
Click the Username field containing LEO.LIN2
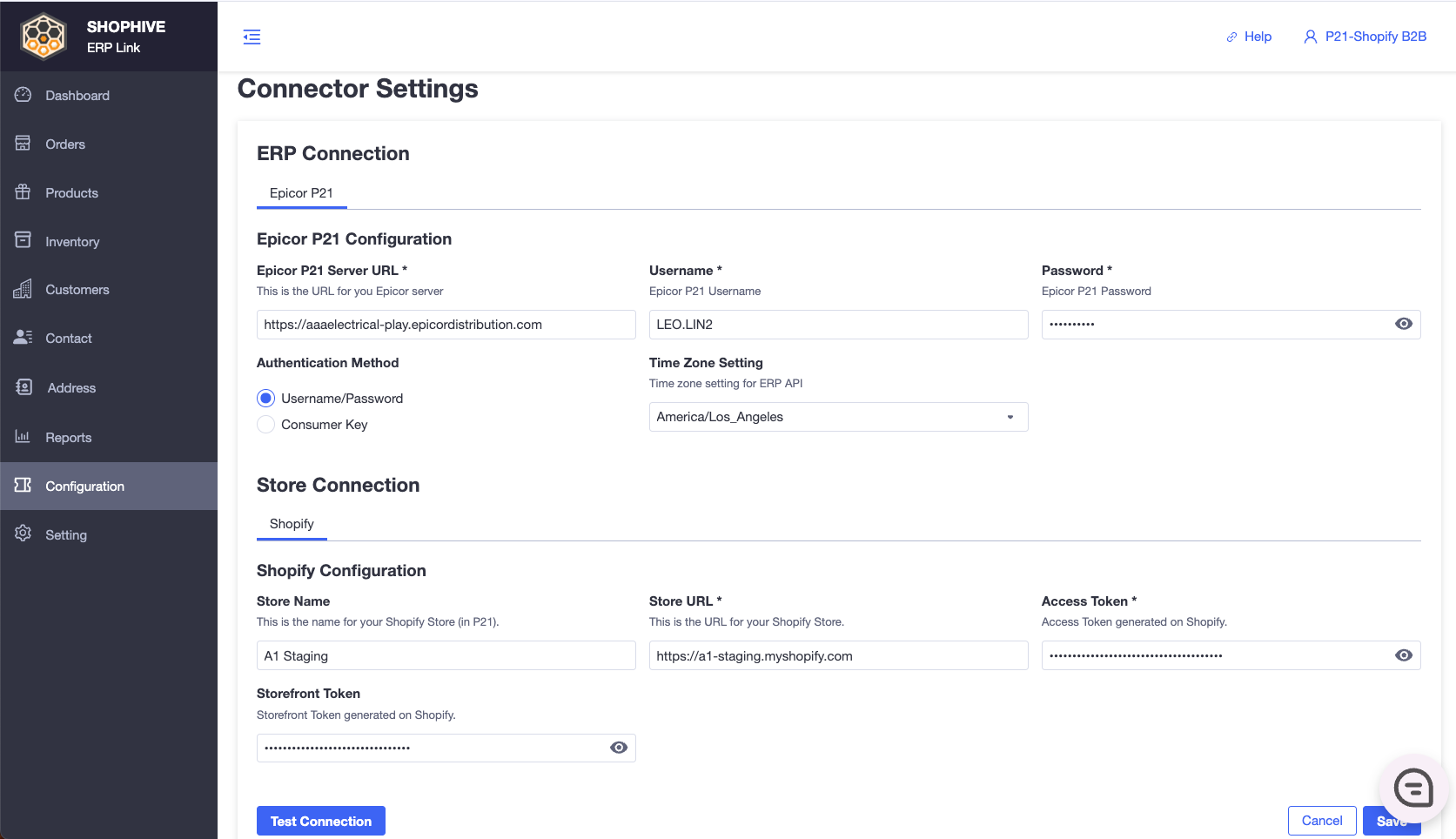click(x=838, y=325)
